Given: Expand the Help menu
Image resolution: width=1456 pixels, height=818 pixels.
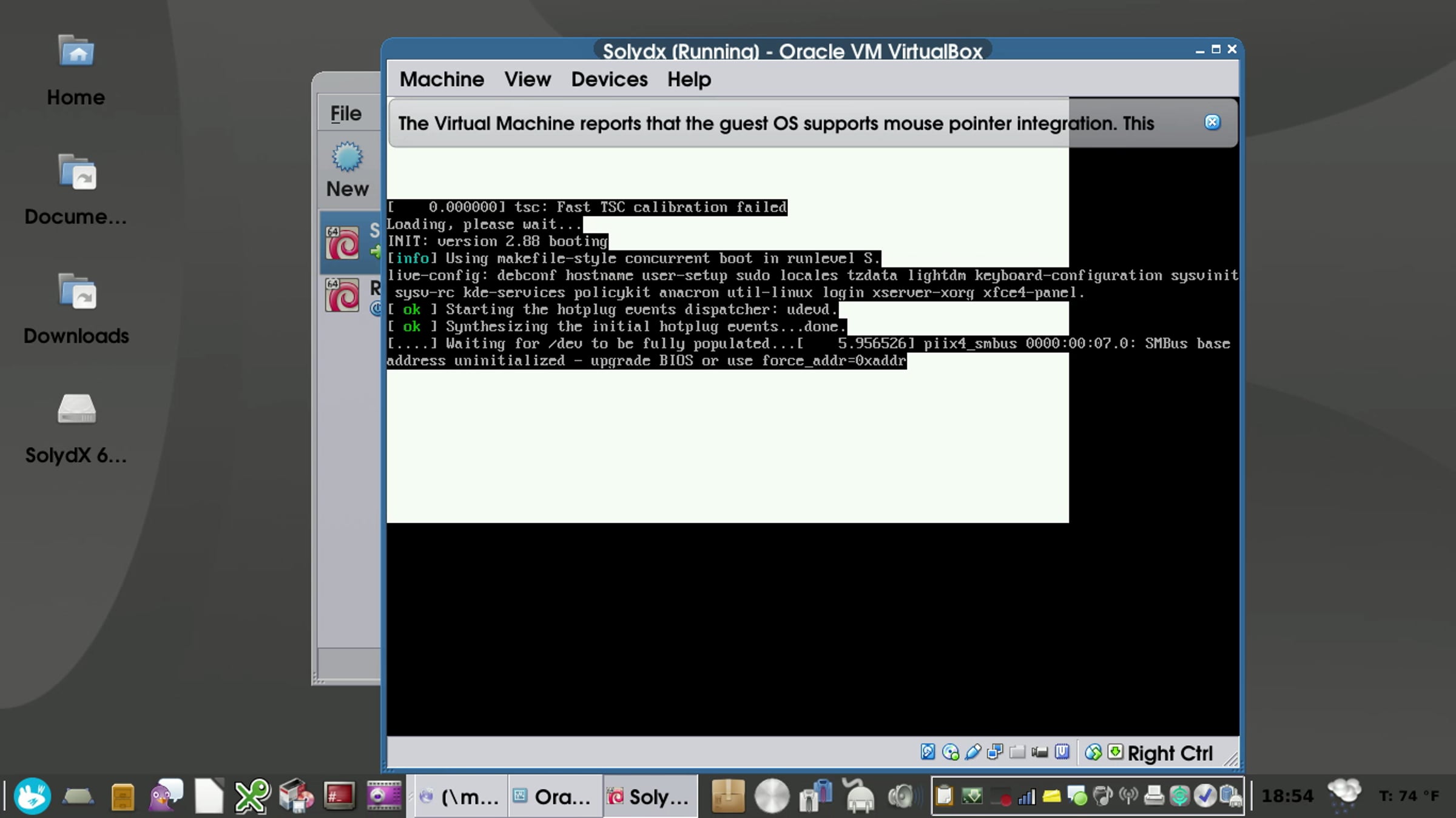Looking at the screenshot, I should coord(689,79).
